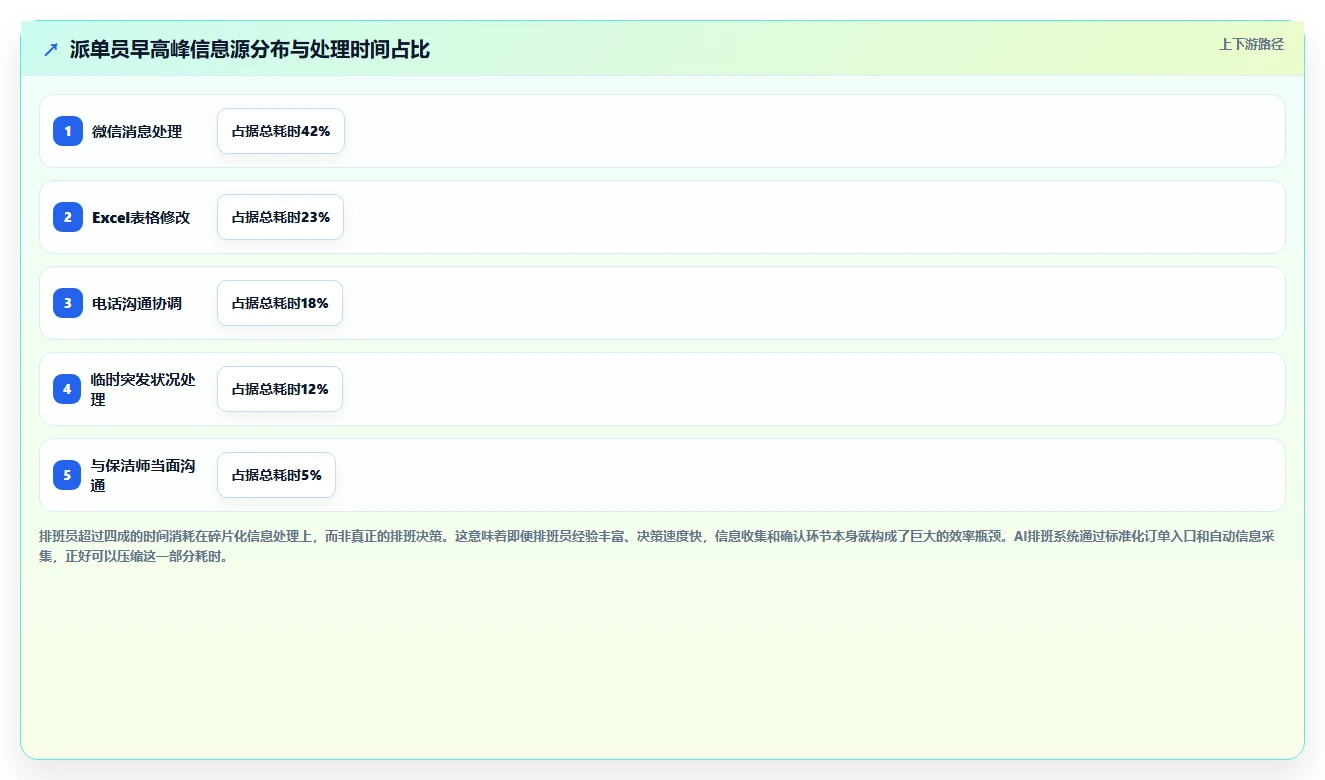Image resolution: width=1325 pixels, height=780 pixels.
Task: Click the 占据总耗时12% pill
Action: [280, 389]
